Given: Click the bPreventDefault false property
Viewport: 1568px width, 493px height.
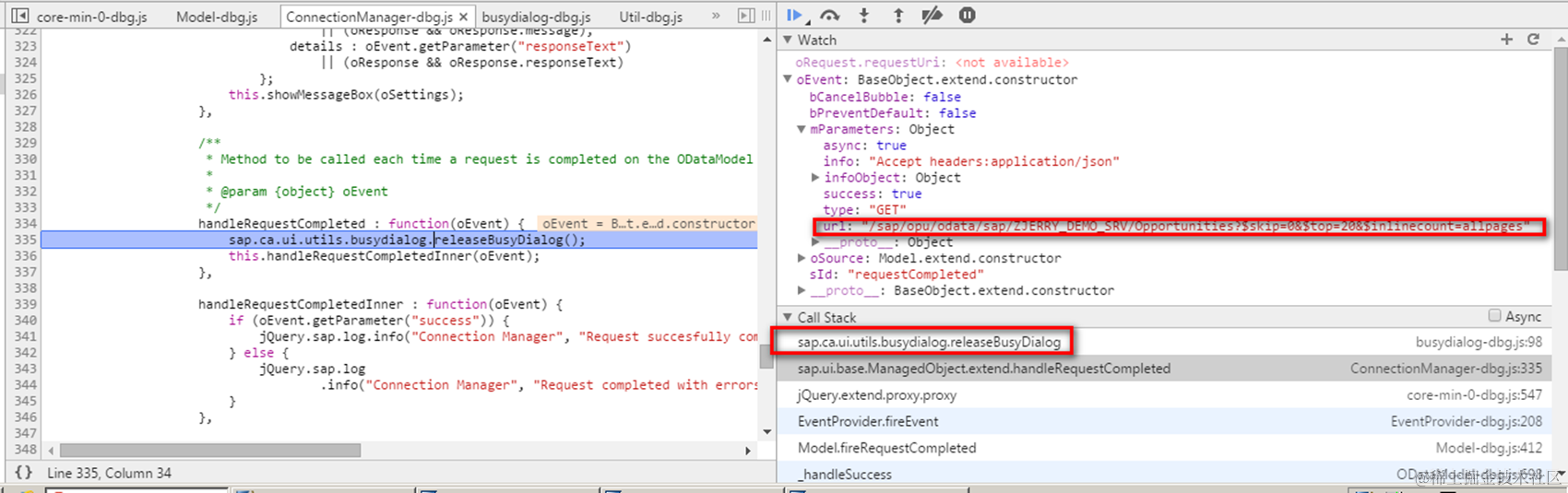Looking at the screenshot, I should [x=892, y=113].
